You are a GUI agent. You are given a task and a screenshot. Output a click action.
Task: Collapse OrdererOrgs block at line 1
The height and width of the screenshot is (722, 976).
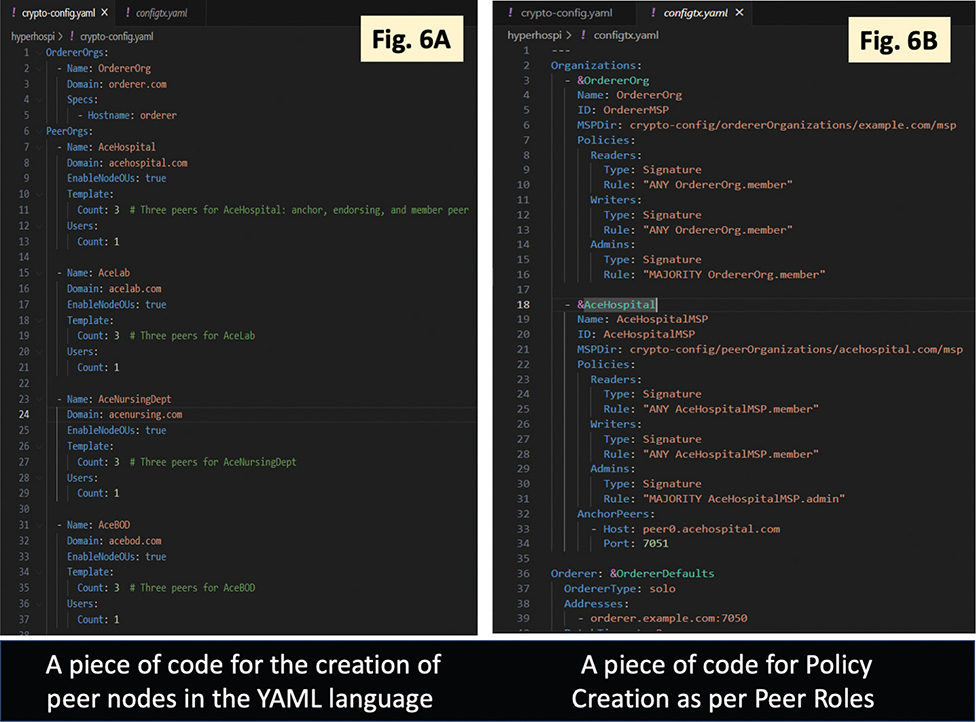[38, 53]
